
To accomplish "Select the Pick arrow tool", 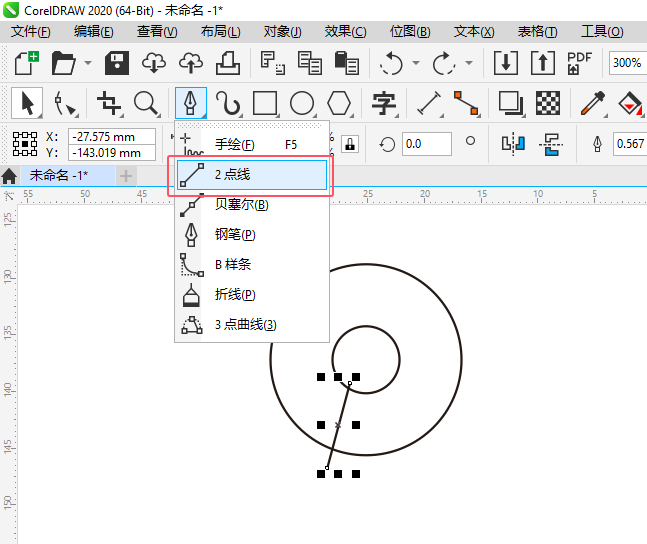I will 27,103.
